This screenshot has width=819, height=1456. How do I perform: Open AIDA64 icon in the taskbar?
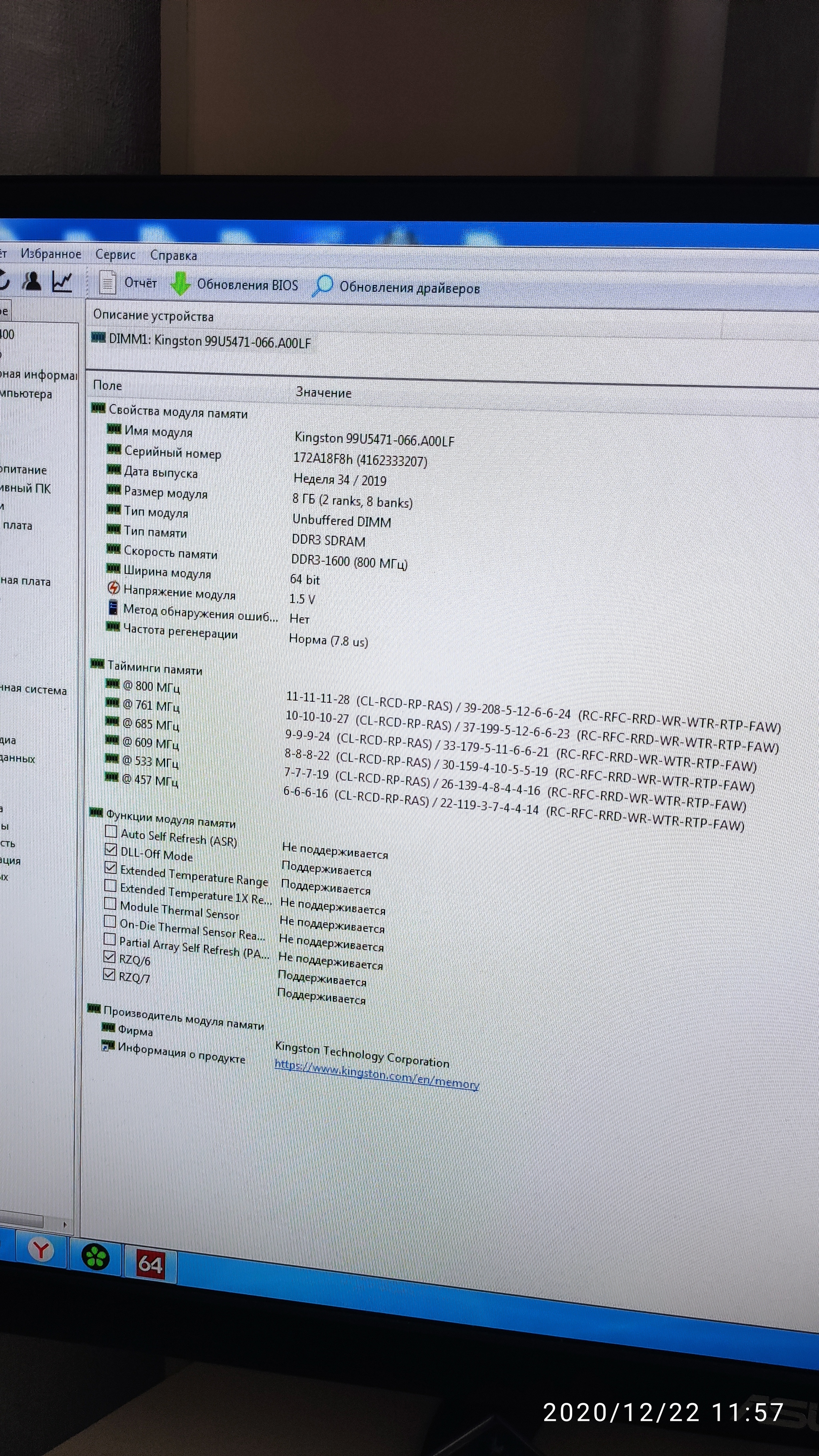(150, 1263)
